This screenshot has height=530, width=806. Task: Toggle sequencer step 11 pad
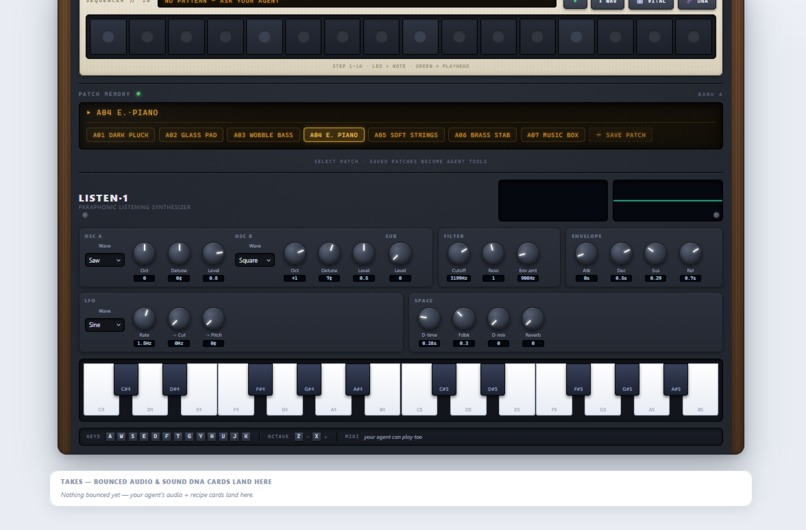pyautogui.click(x=498, y=36)
